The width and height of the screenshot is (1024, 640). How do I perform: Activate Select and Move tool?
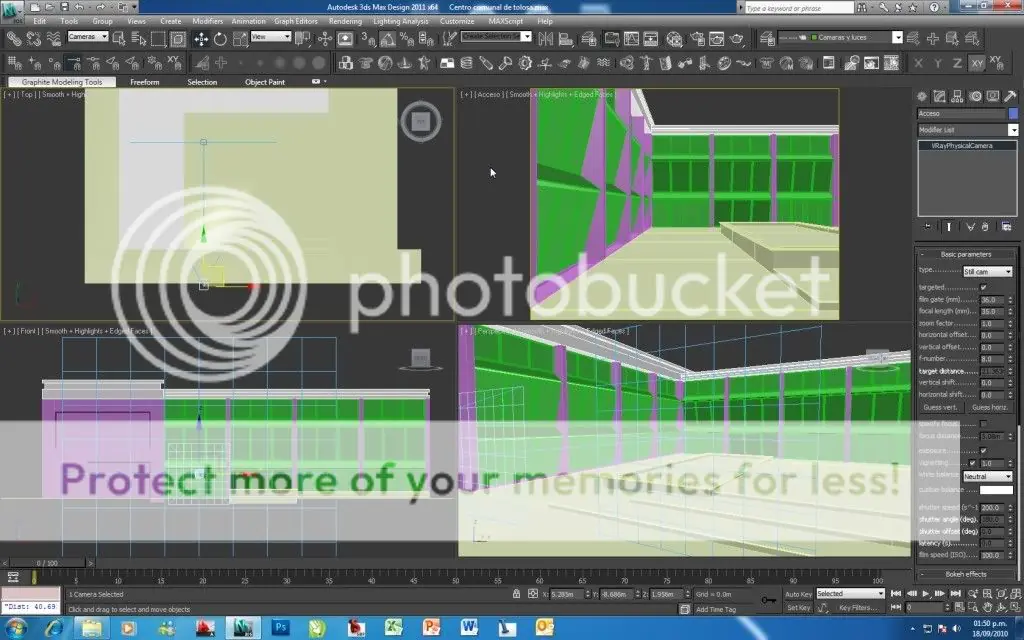tap(201, 39)
